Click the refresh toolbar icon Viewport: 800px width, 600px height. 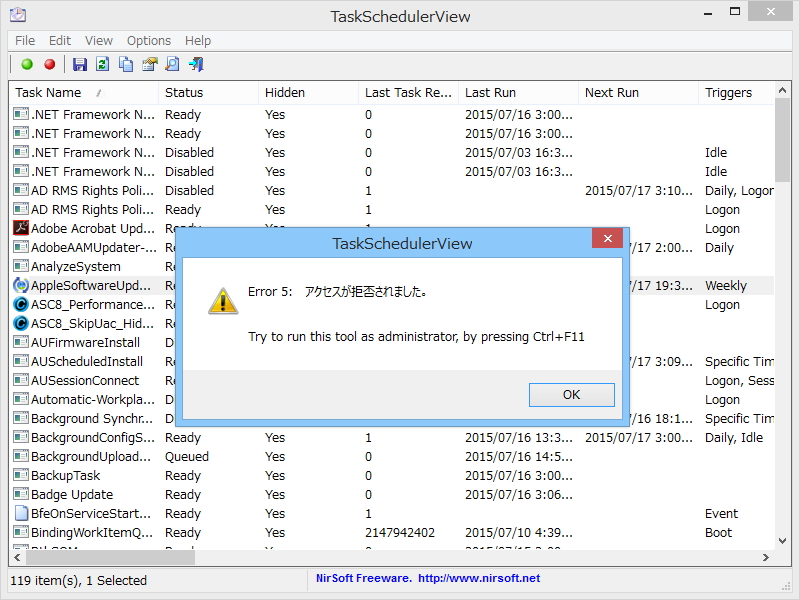[103, 64]
